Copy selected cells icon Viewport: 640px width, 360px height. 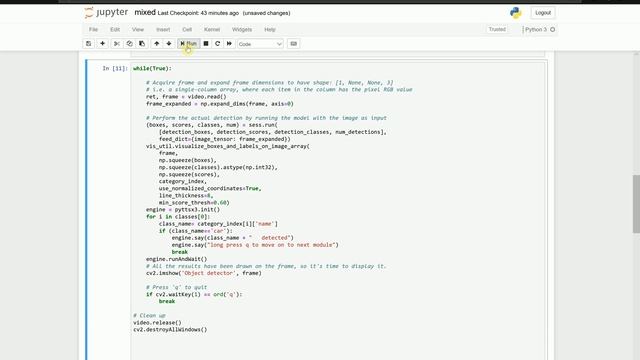coord(129,44)
